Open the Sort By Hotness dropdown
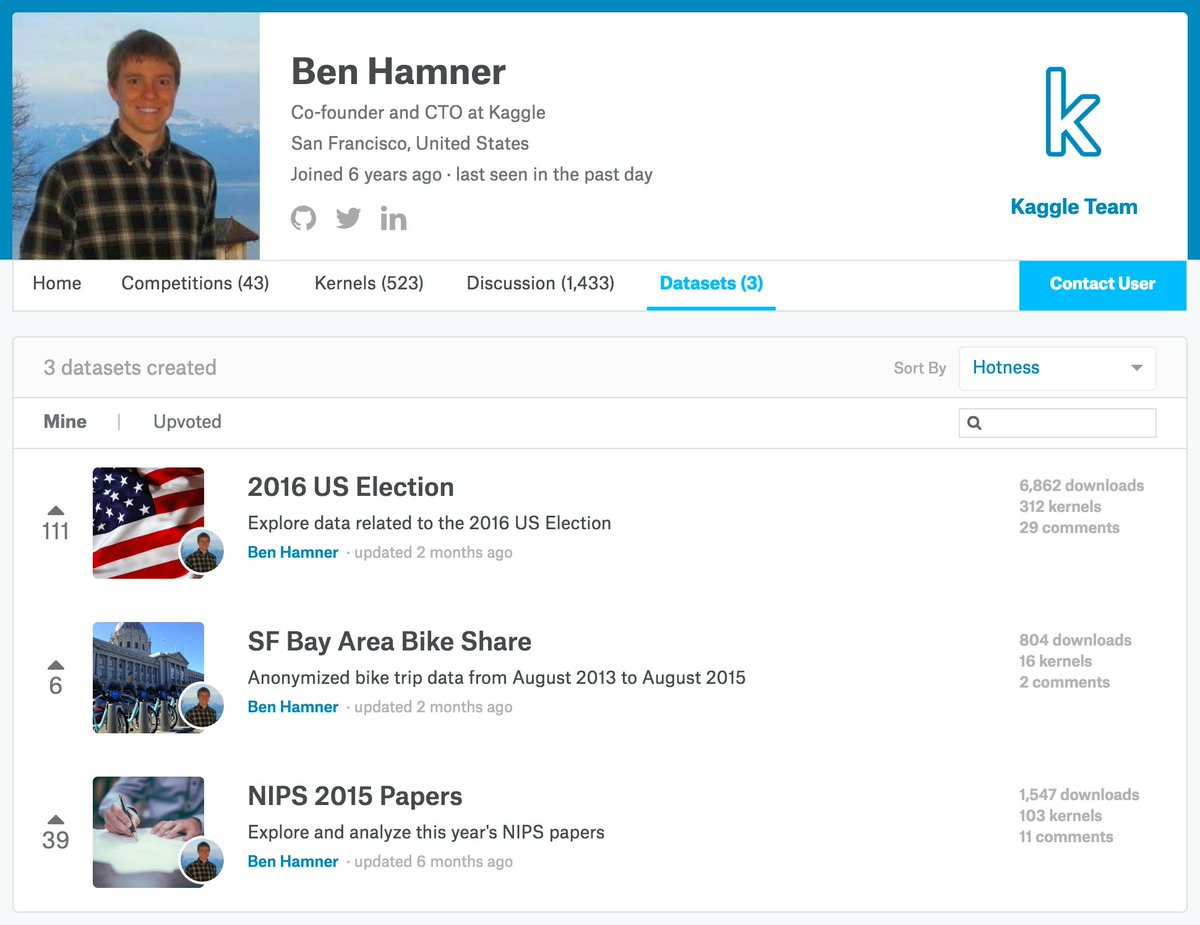 pyautogui.click(x=1057, y=368)
